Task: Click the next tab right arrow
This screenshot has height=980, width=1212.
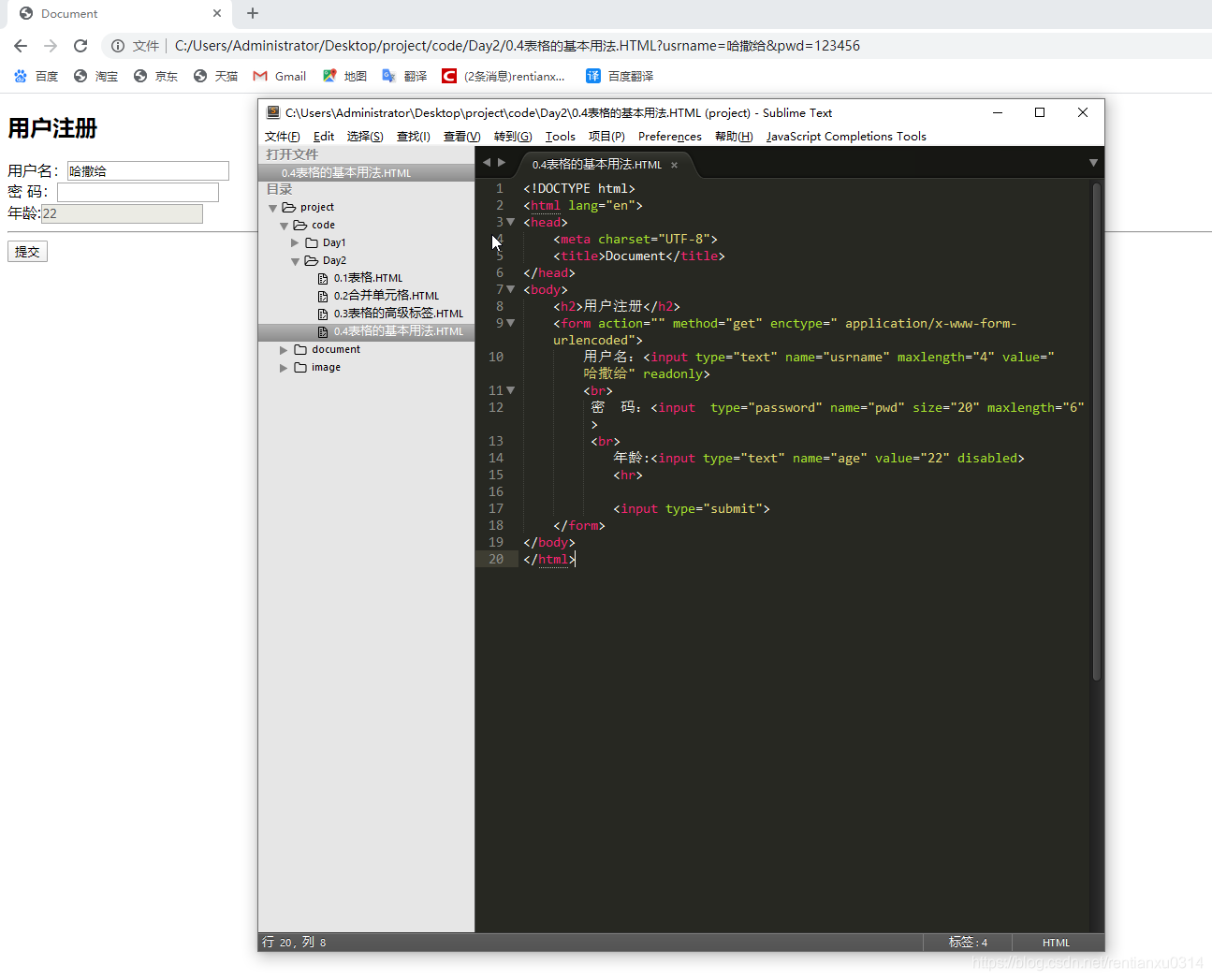Action: click(502, 163)
